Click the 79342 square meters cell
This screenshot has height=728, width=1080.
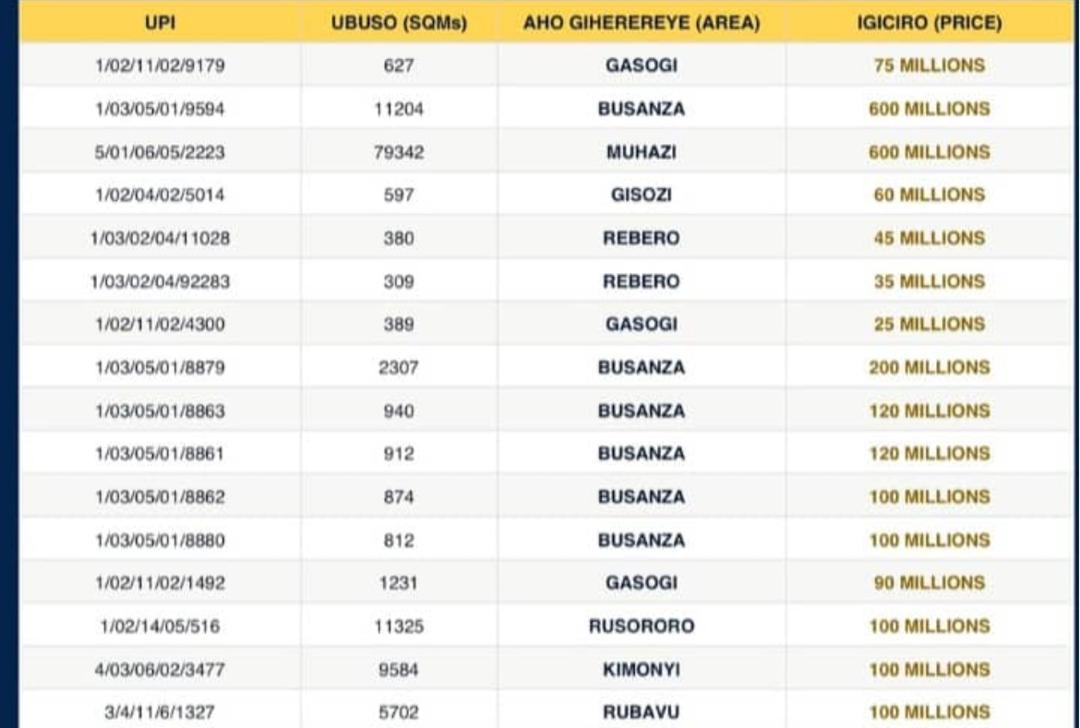399,152
